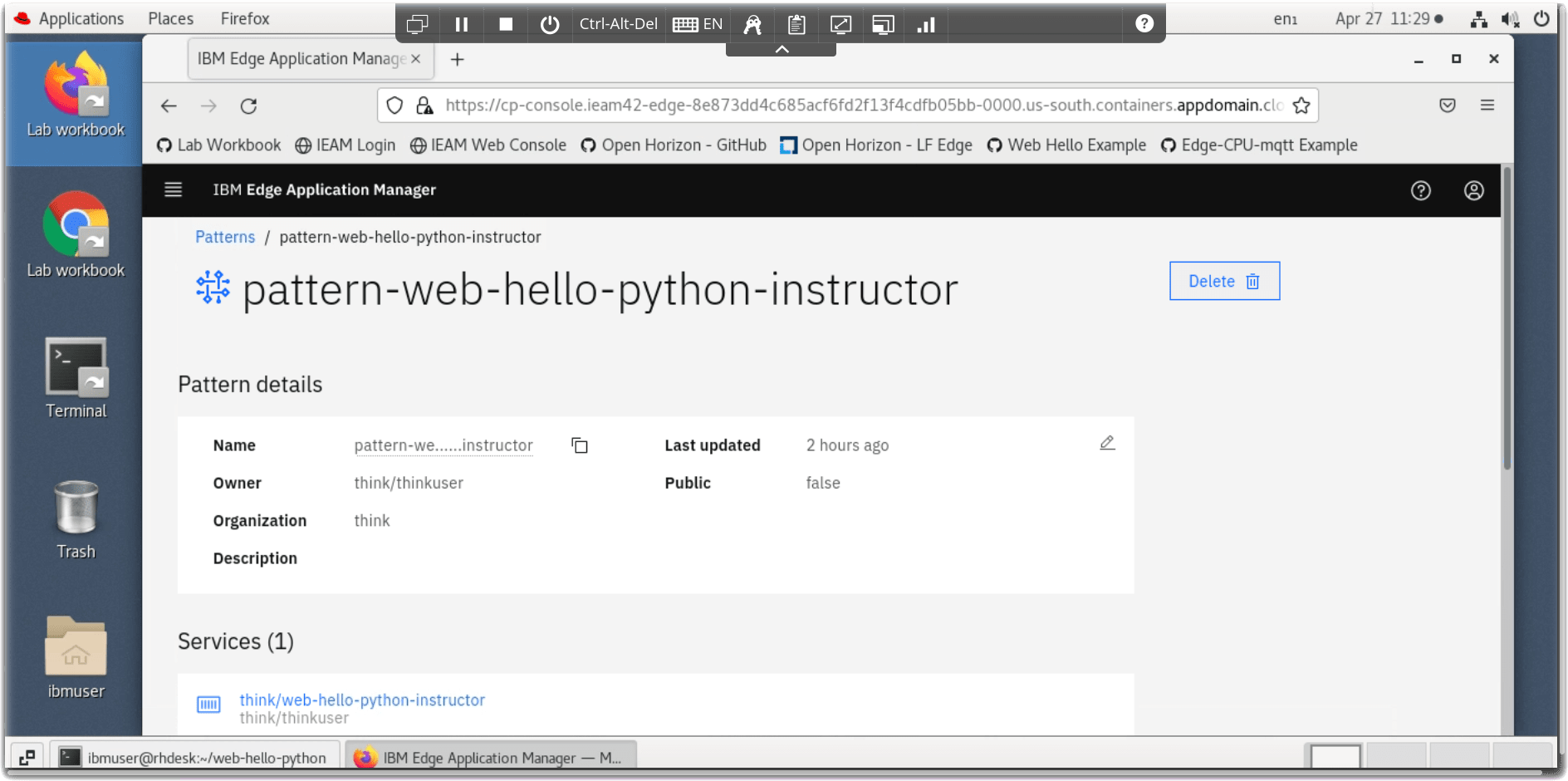Open the user profile icon in the IEAM header

click(x=1473, y=190)
